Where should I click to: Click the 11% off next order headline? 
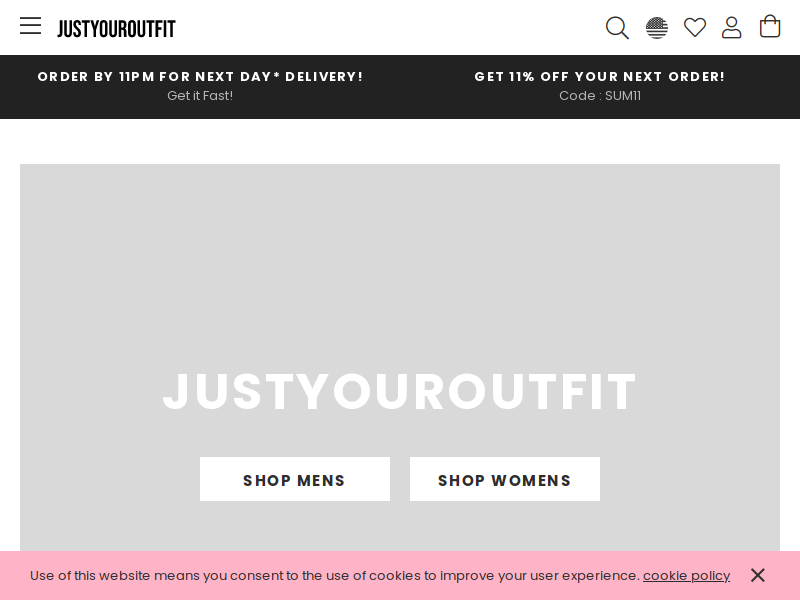coord(600,77)
